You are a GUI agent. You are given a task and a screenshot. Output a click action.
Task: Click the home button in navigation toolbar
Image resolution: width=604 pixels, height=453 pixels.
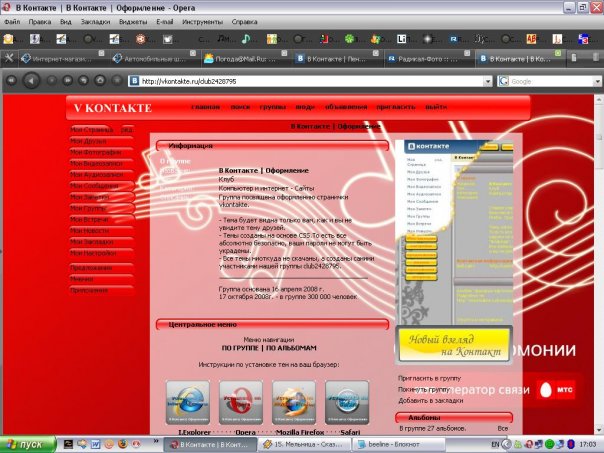100,81
